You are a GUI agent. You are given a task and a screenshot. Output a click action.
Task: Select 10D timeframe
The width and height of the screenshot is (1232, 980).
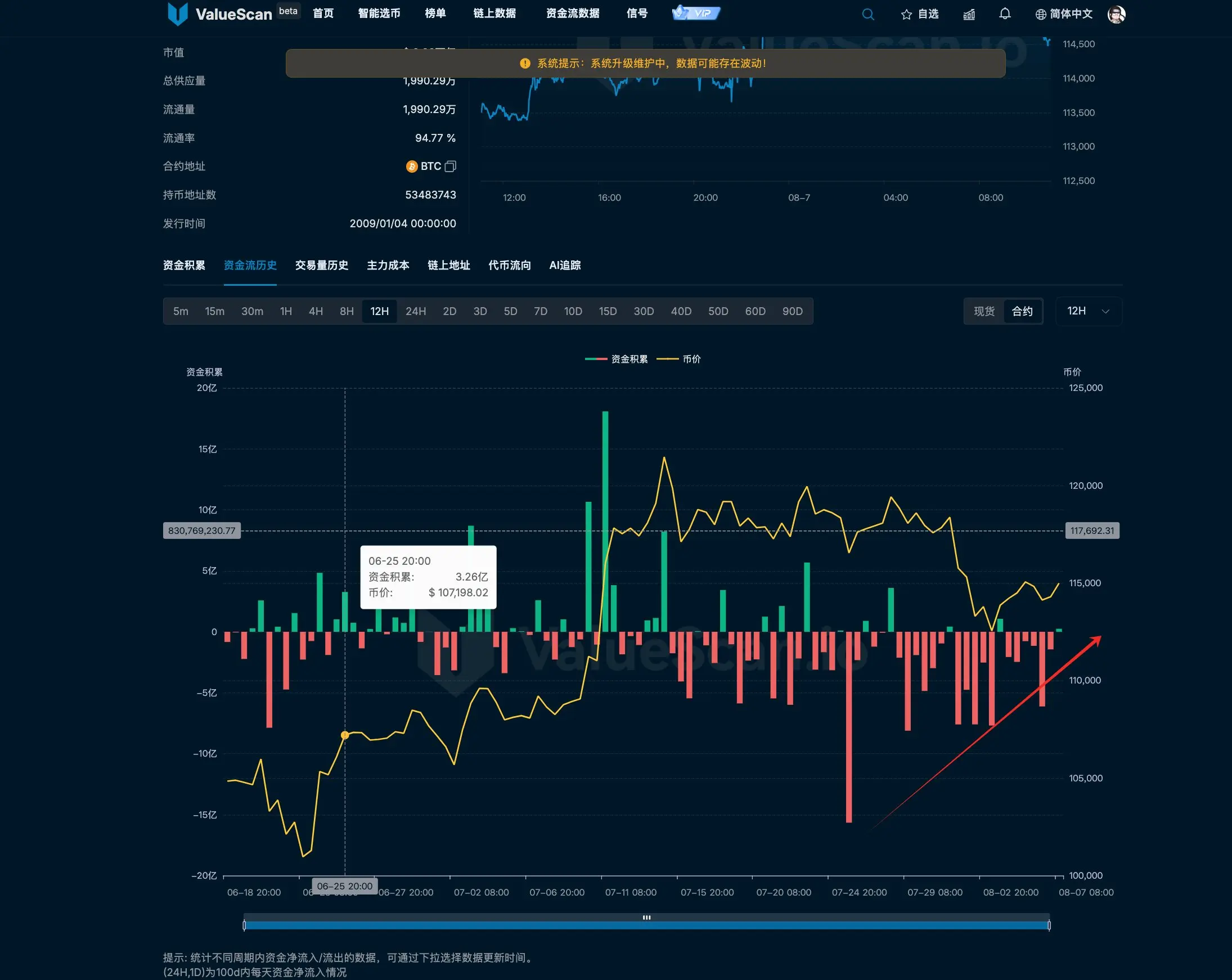573,312
